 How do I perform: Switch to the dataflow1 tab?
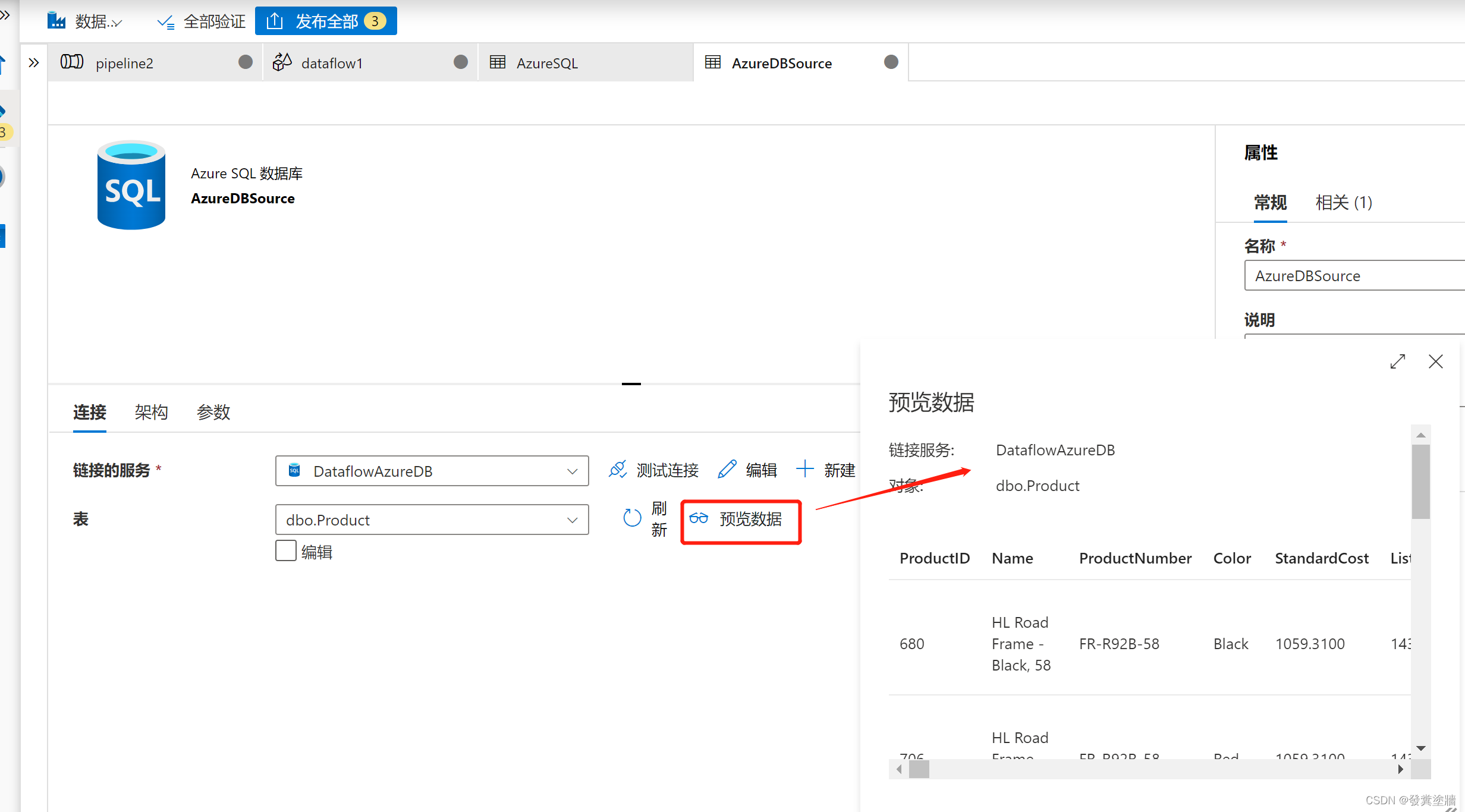pyautogui.click(x=332, y=63)
